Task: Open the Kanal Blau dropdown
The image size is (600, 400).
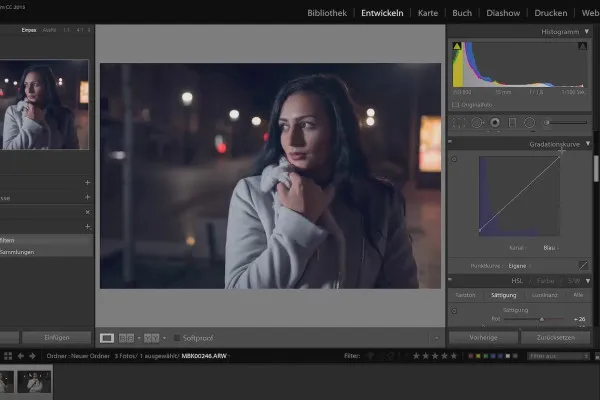Action: point(550,247)
